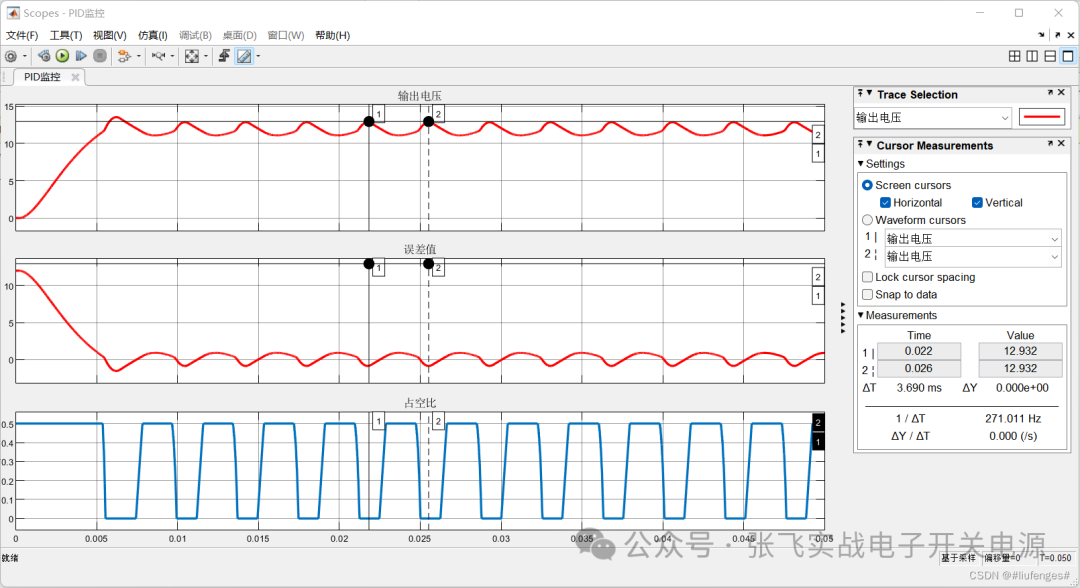Enable Snap to data checkbox

tap(868, 295)
